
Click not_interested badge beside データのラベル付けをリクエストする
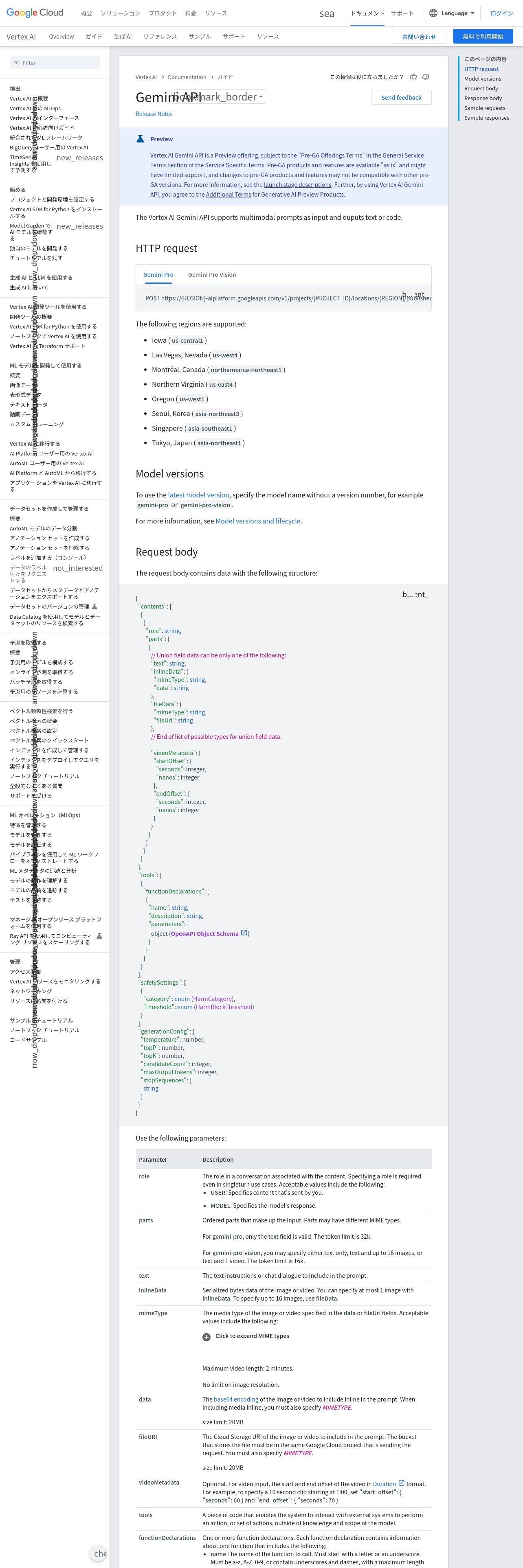click(78, 568)
